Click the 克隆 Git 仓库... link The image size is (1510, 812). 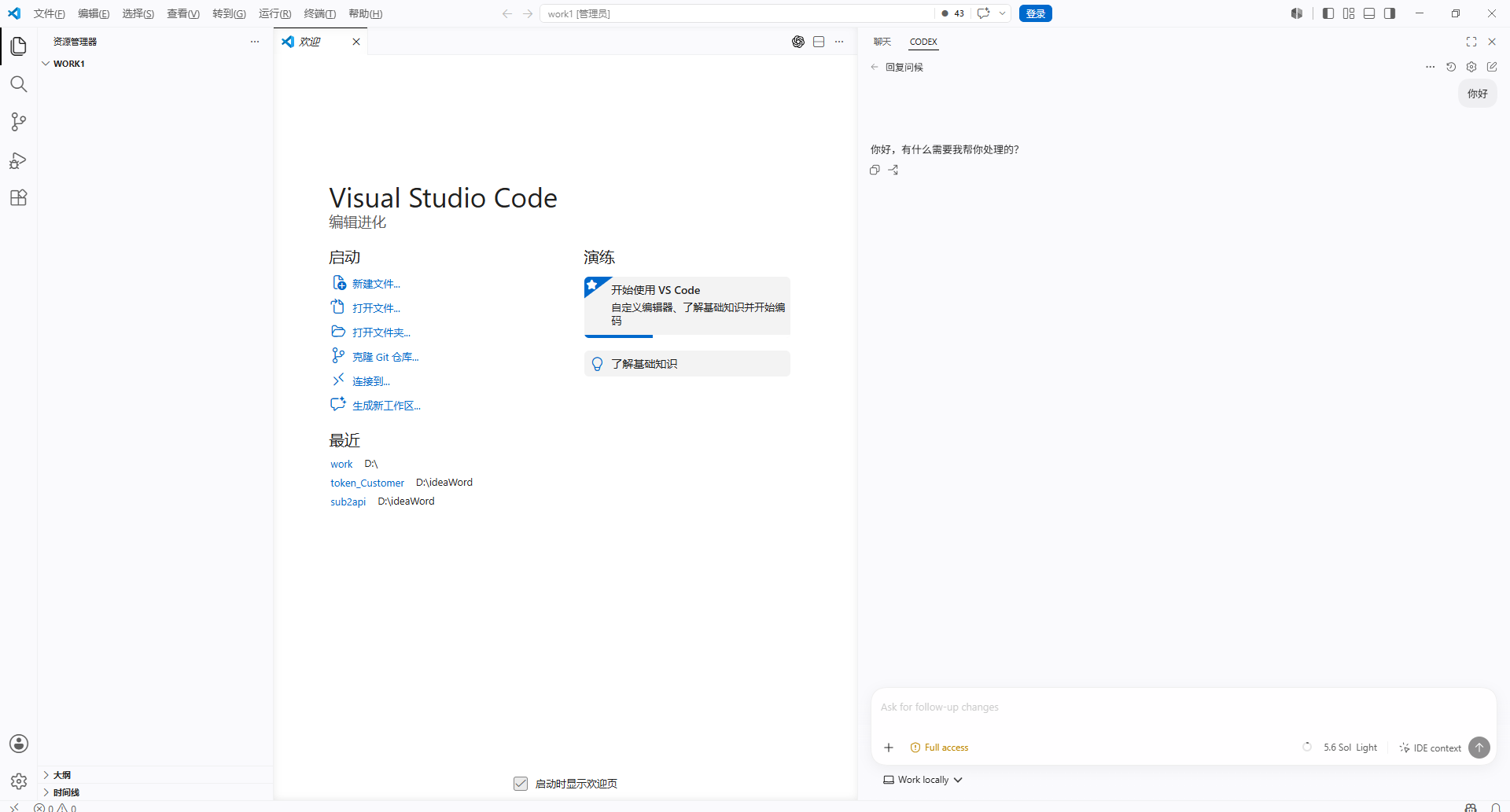pos(385,357)
